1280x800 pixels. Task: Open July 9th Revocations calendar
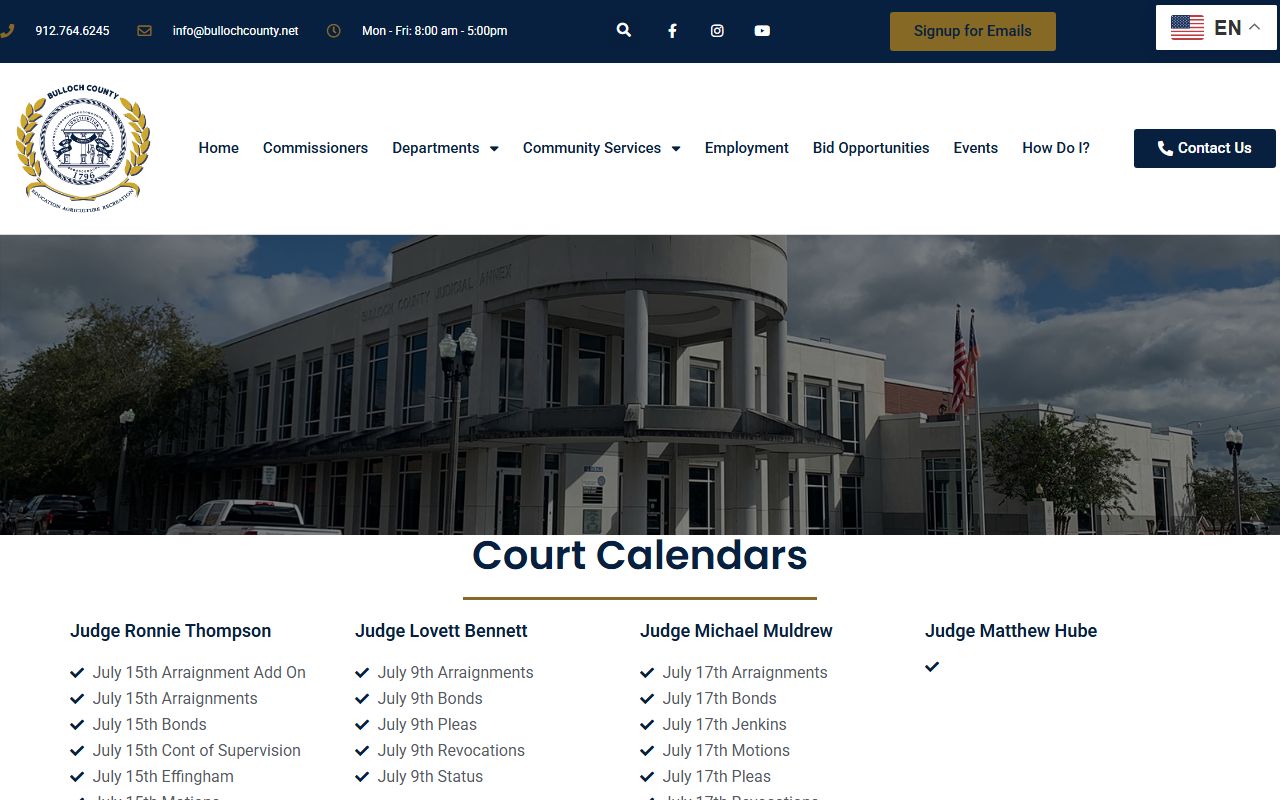click(451, 750)
